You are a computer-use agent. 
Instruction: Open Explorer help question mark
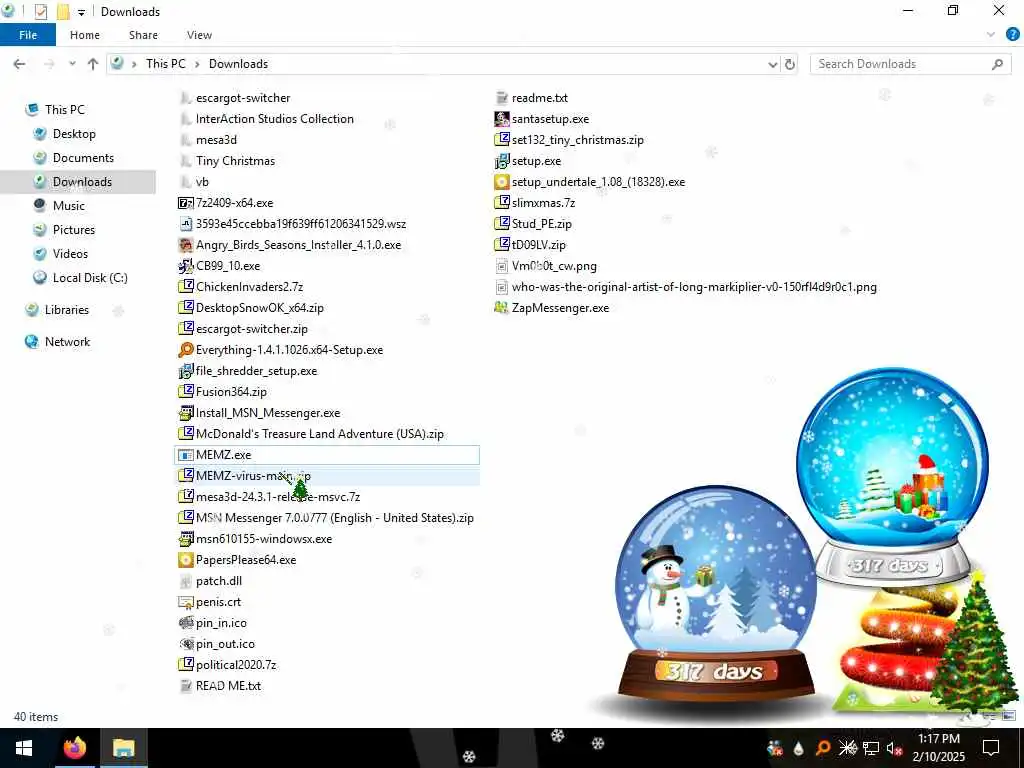click(x=1012, y=35)
